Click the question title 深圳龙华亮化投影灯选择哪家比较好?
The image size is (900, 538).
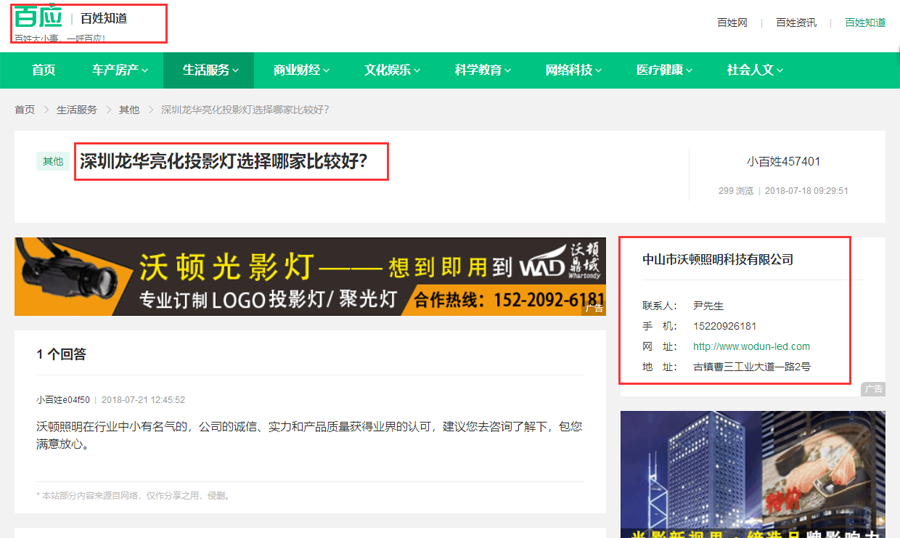pyautogui.click(x=223, y=161)
